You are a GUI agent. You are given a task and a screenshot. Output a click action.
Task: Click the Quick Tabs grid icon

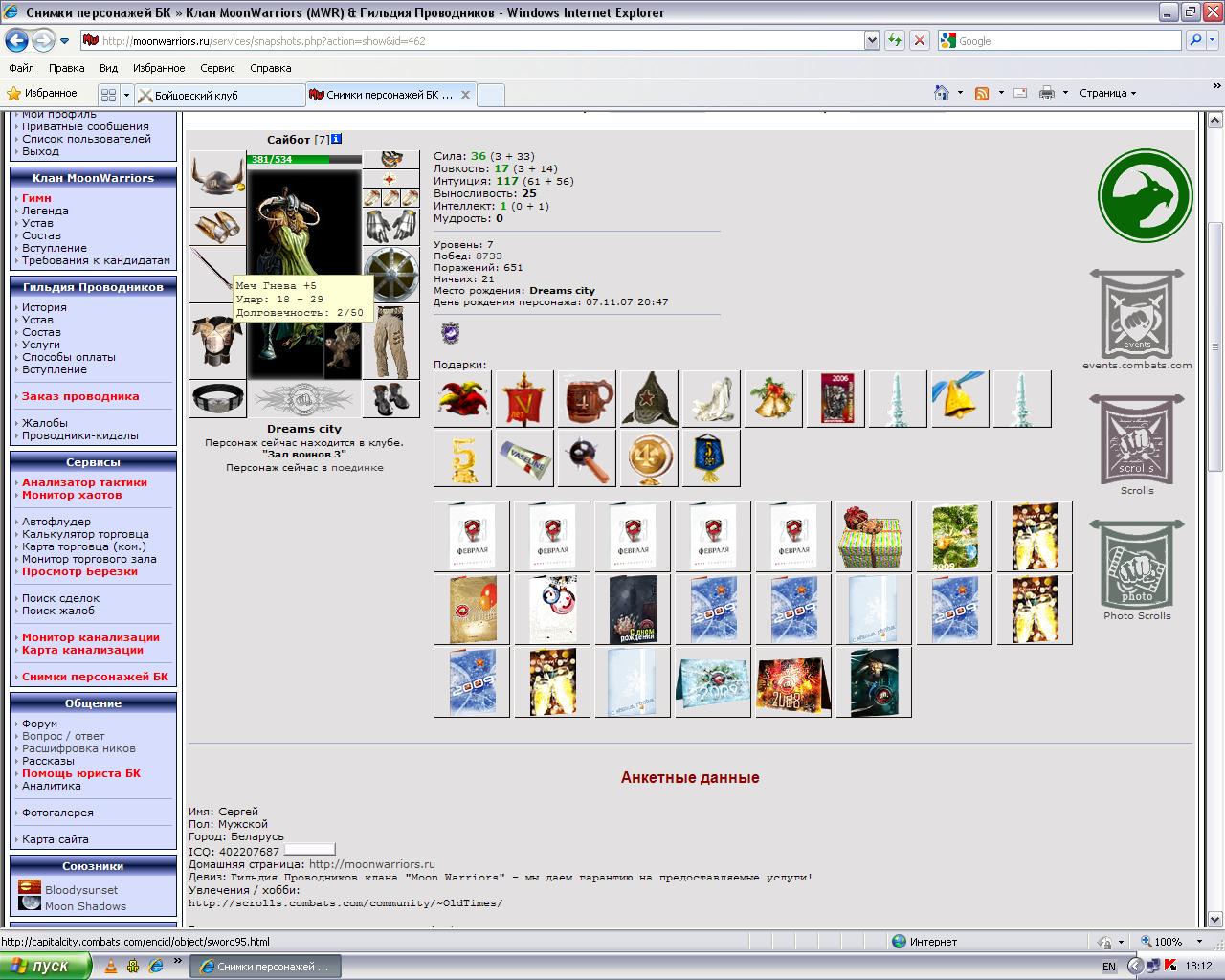click(x=108, y=95)
